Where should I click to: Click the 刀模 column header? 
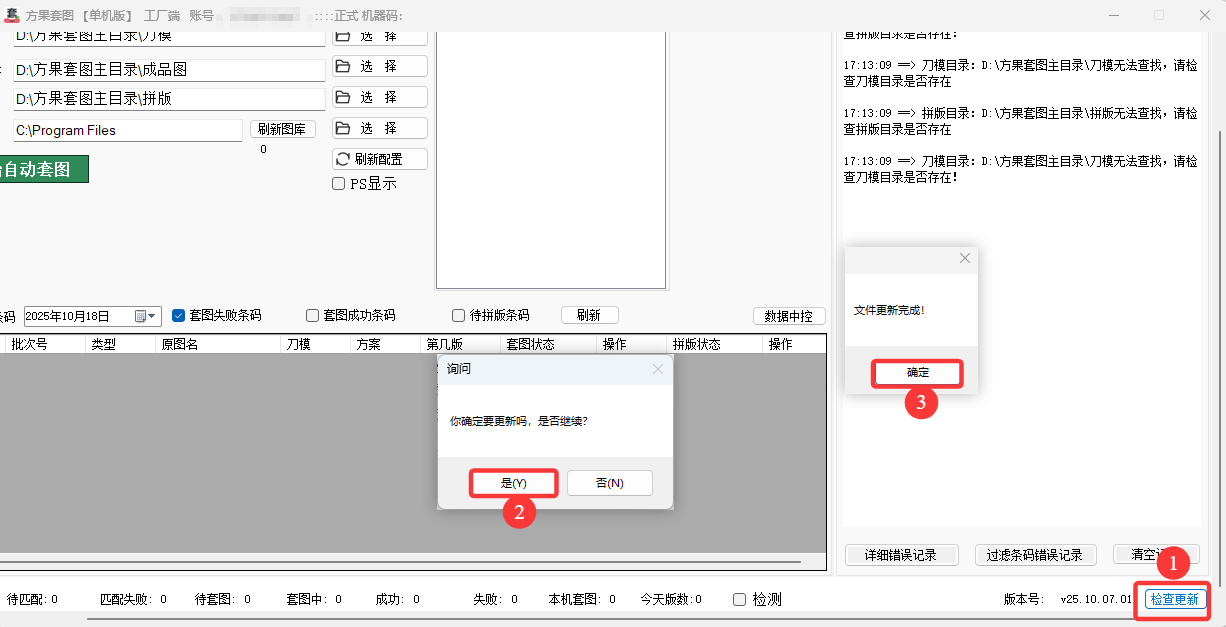316,344
